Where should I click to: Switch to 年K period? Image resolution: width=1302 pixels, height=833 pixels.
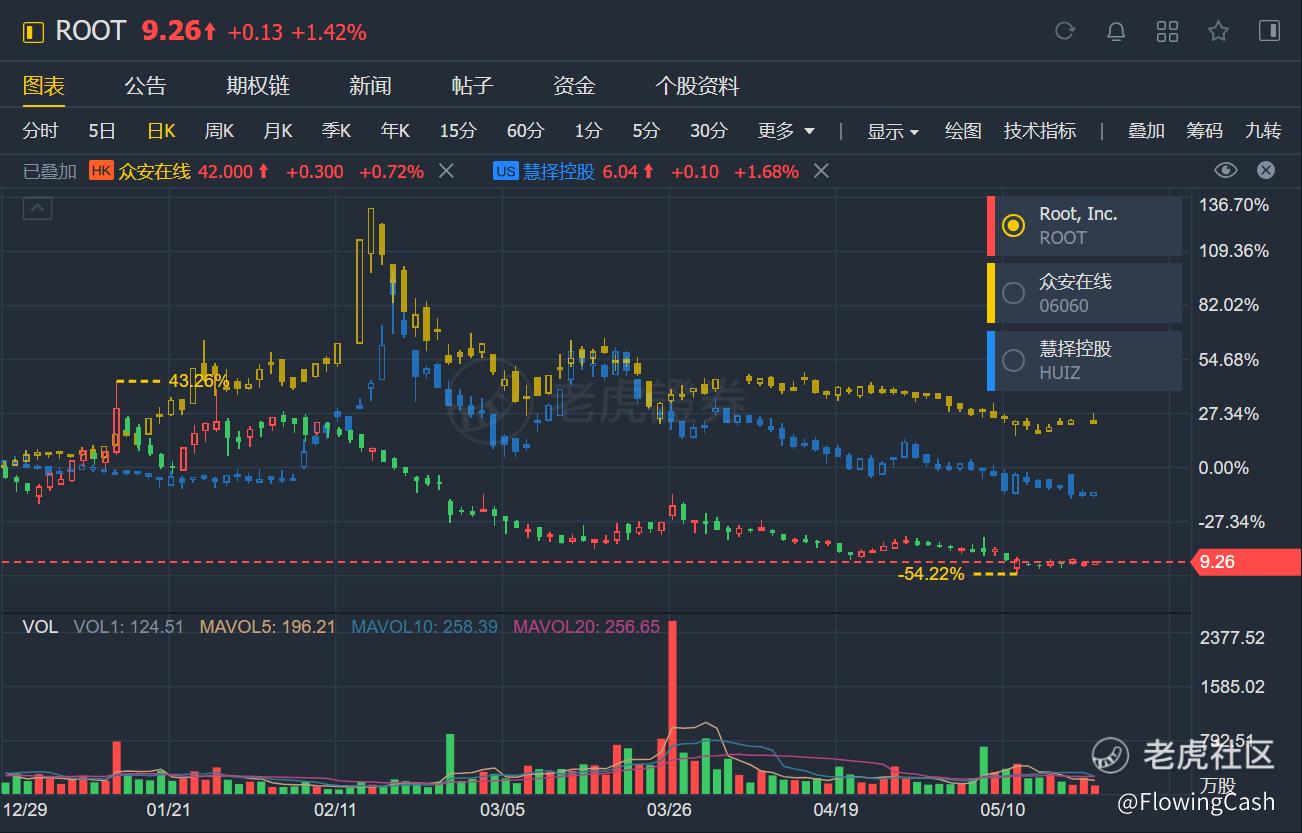point(395,131)
